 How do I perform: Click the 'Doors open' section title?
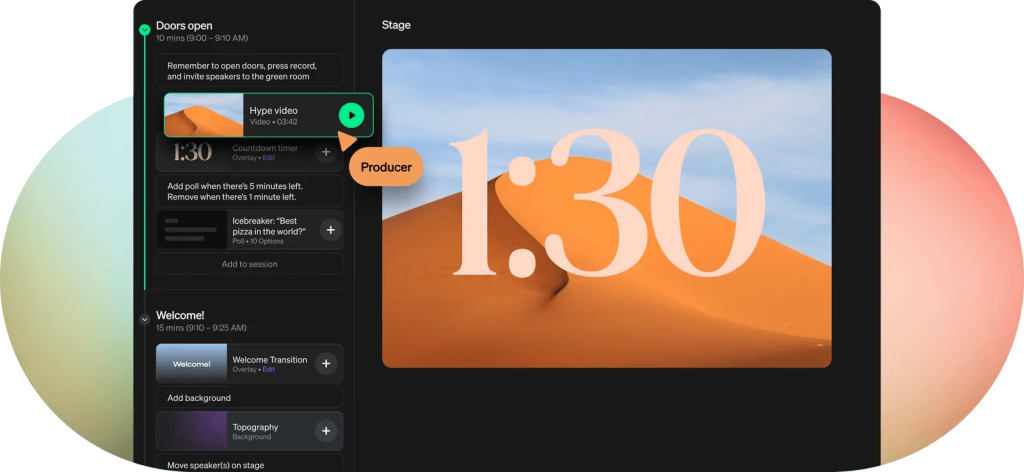coord(184,26)
